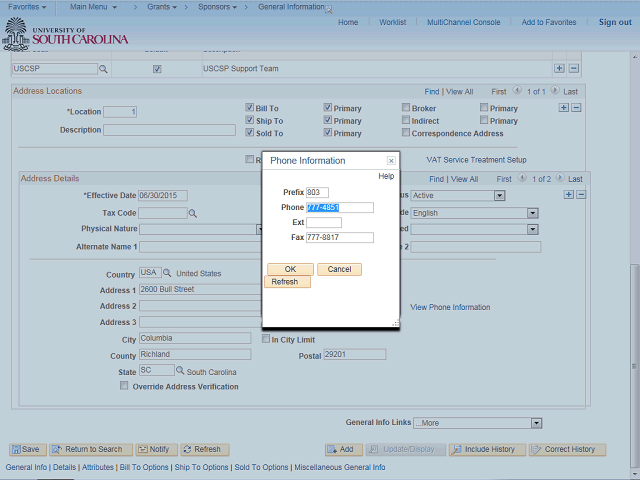Add a new Address Details row with plus
Image resolution: width=640 pixels, height=480 pixels.
[x=569, y=195]
